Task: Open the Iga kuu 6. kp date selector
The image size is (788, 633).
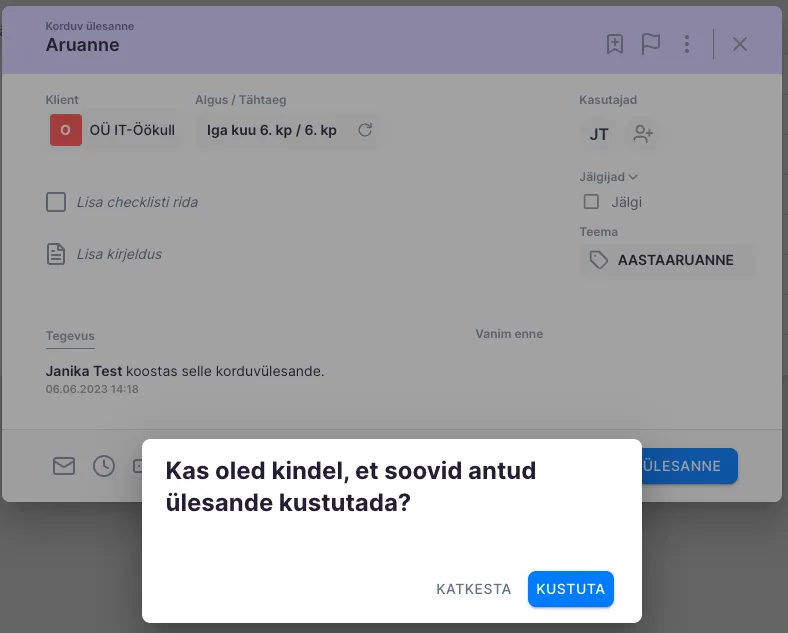Action: click(271, 130)
